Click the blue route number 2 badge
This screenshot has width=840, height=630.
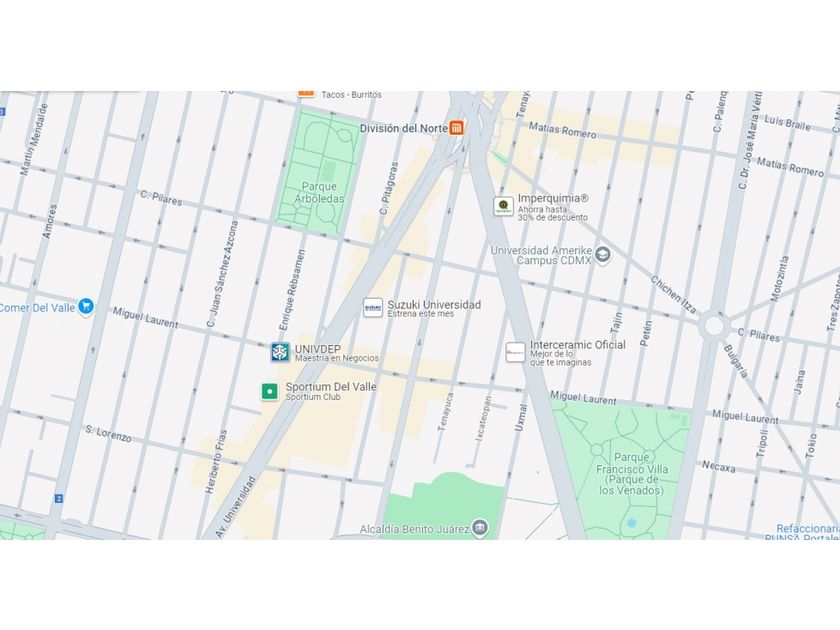59,499
